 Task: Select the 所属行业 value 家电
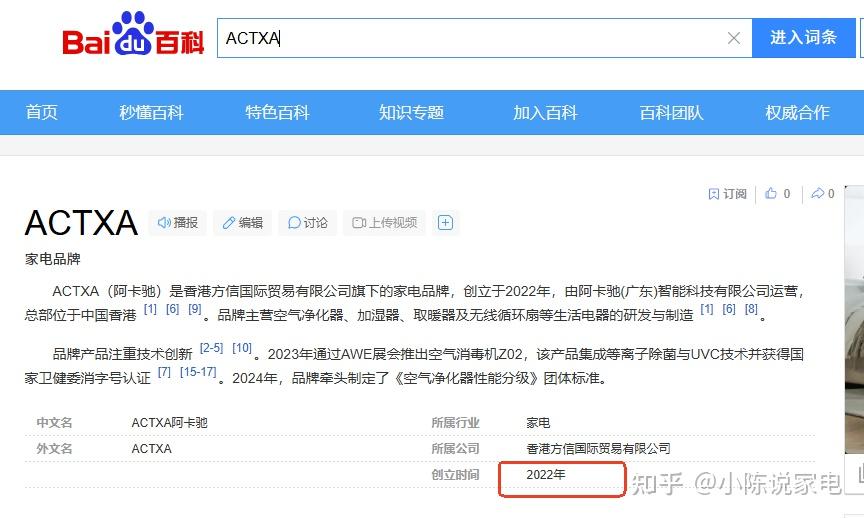coord(538,423)
